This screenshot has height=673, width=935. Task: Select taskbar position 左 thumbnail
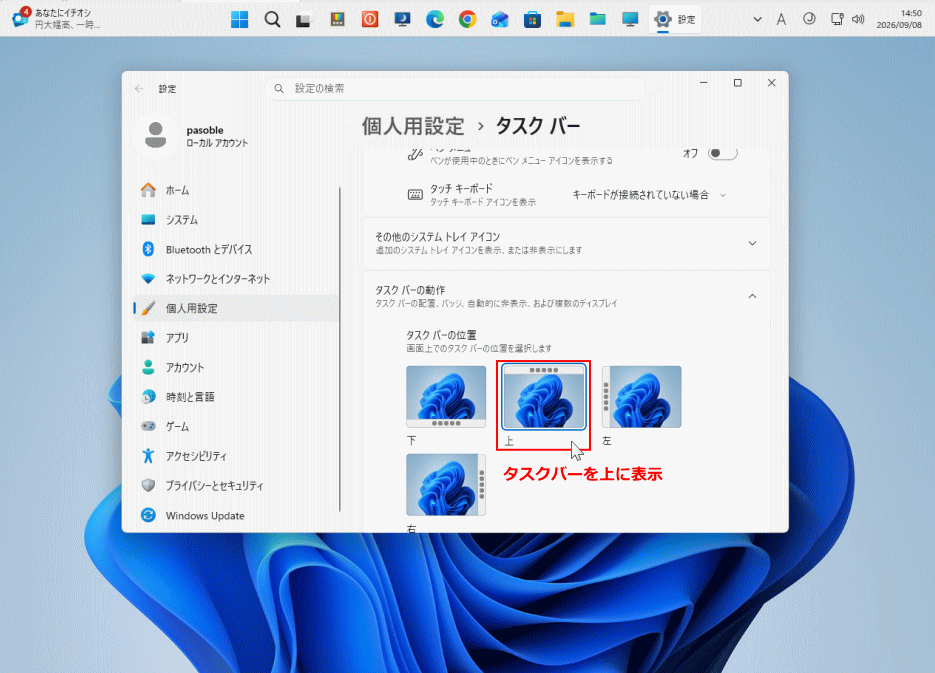pos(641,396)
